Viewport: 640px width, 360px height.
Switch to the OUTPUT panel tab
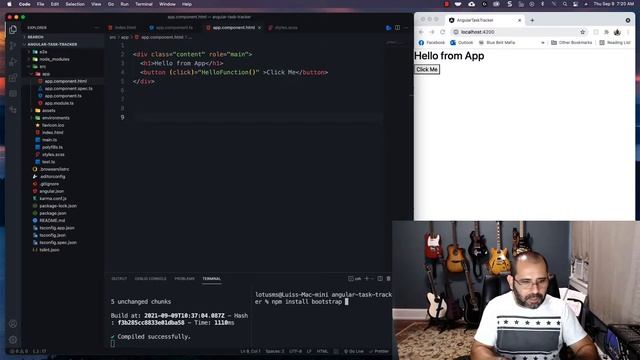pos(119,279)
